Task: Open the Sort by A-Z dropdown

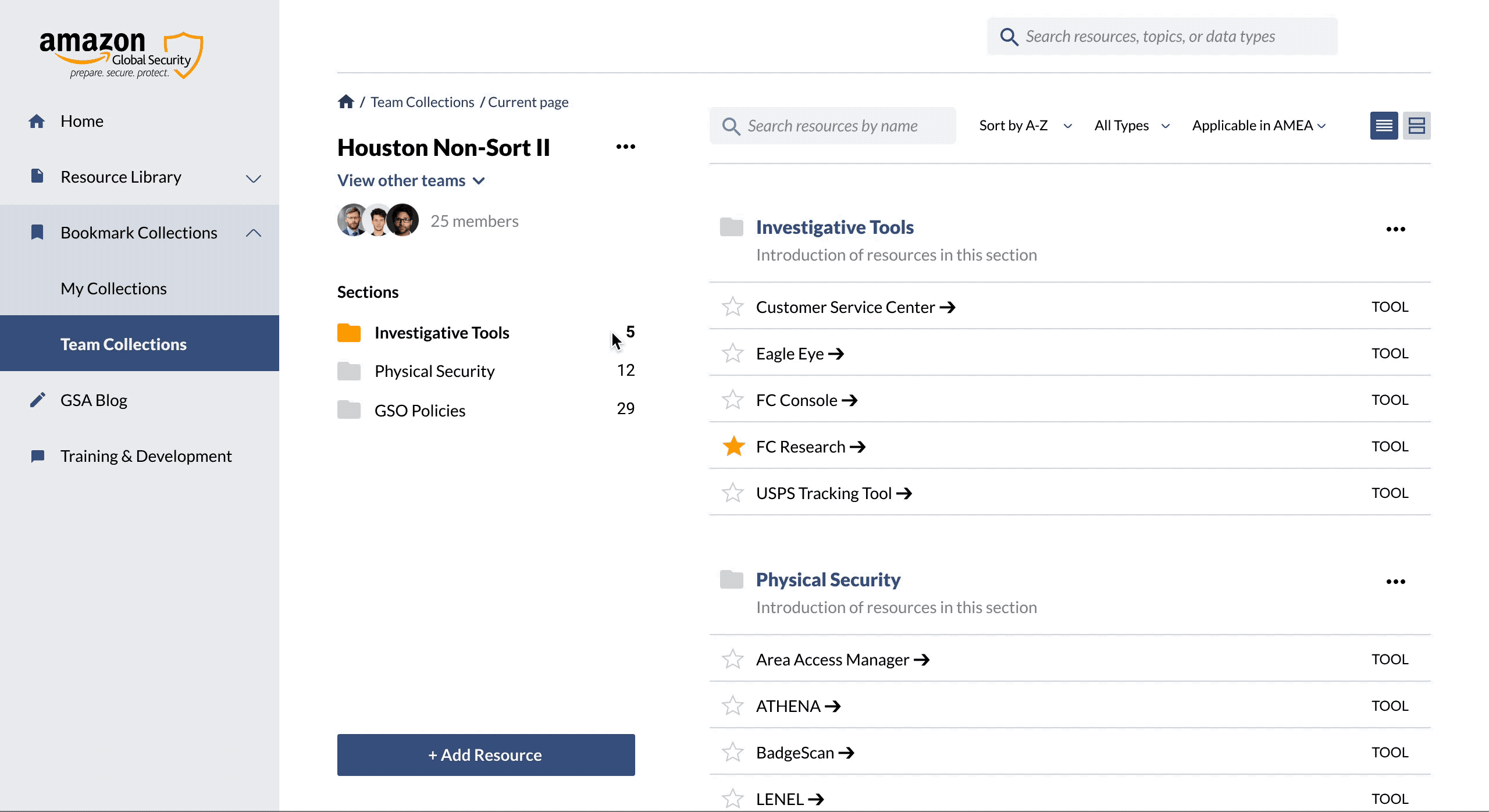Action: pos(1025,126)
